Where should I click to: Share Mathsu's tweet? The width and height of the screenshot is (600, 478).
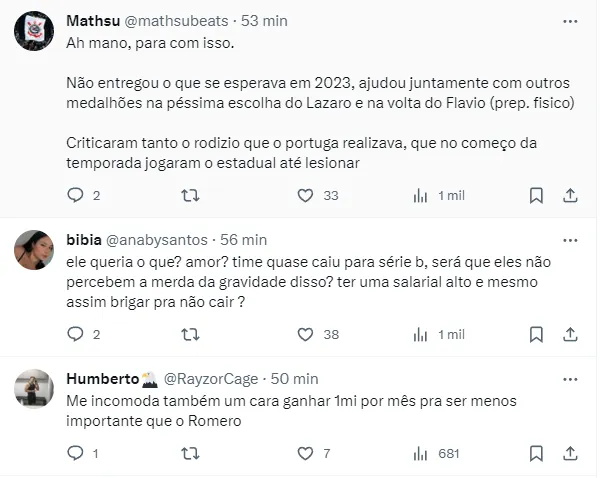pyautogui.click(x=571, y=196)
